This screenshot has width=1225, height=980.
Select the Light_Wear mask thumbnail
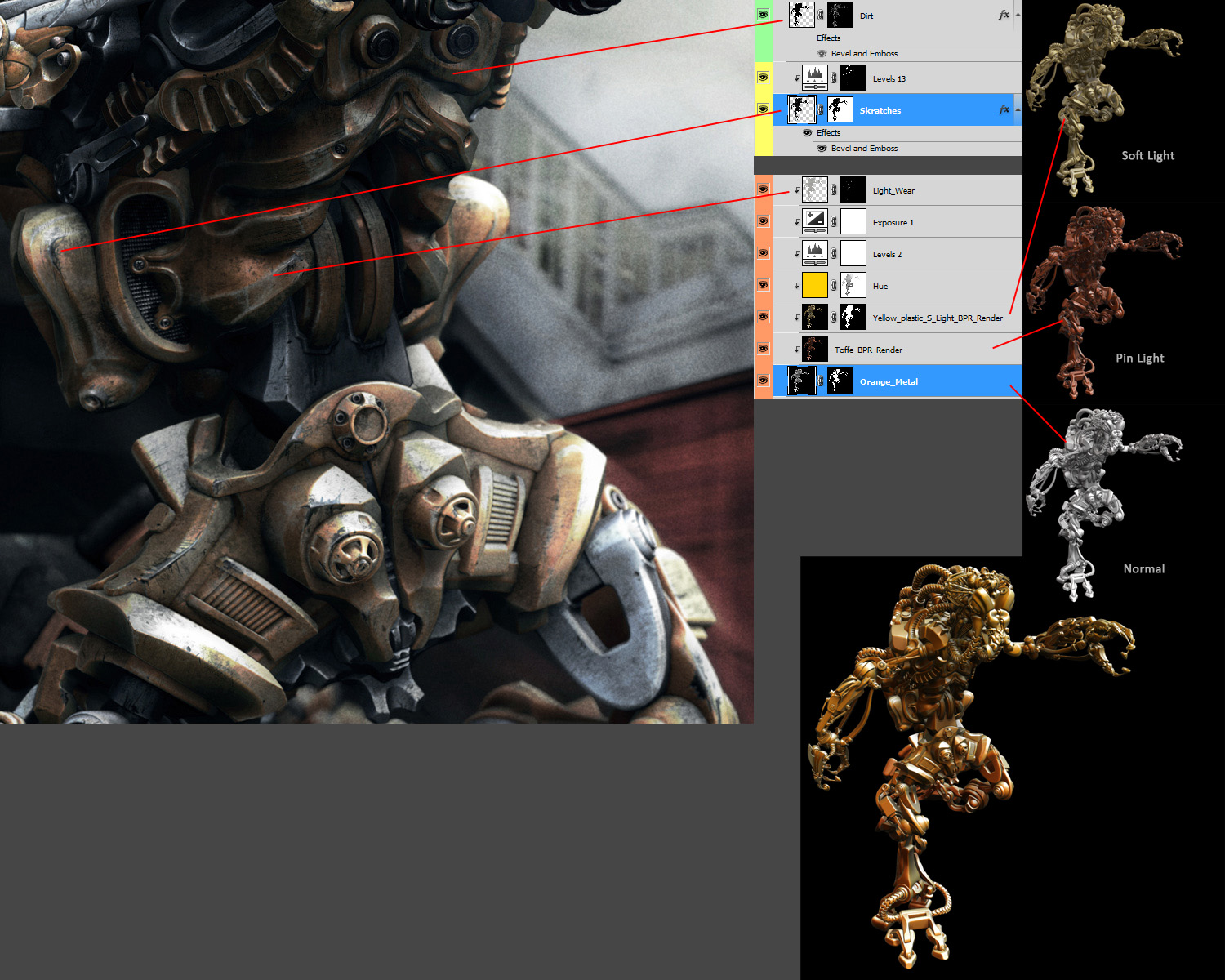[x=853, y=189]
